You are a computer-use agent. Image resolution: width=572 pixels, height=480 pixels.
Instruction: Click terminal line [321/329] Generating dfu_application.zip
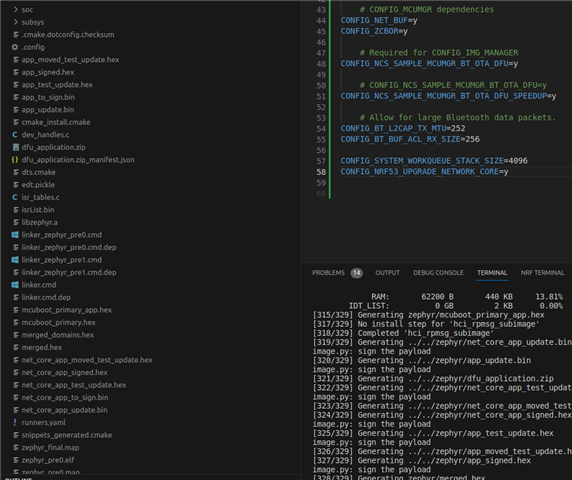pyautogui.click(x=433, y=379)
